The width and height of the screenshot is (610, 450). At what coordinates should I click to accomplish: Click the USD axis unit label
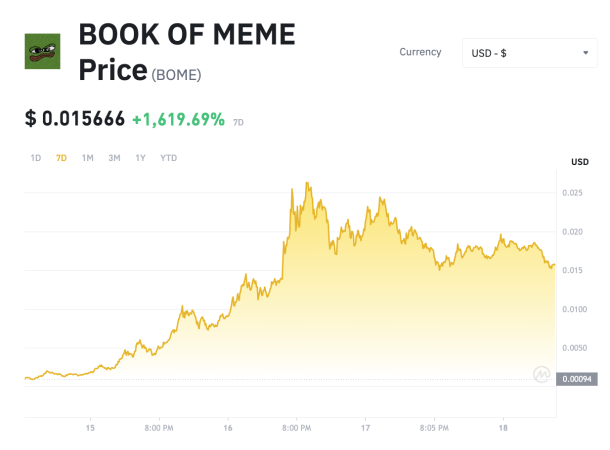(579, 162)
